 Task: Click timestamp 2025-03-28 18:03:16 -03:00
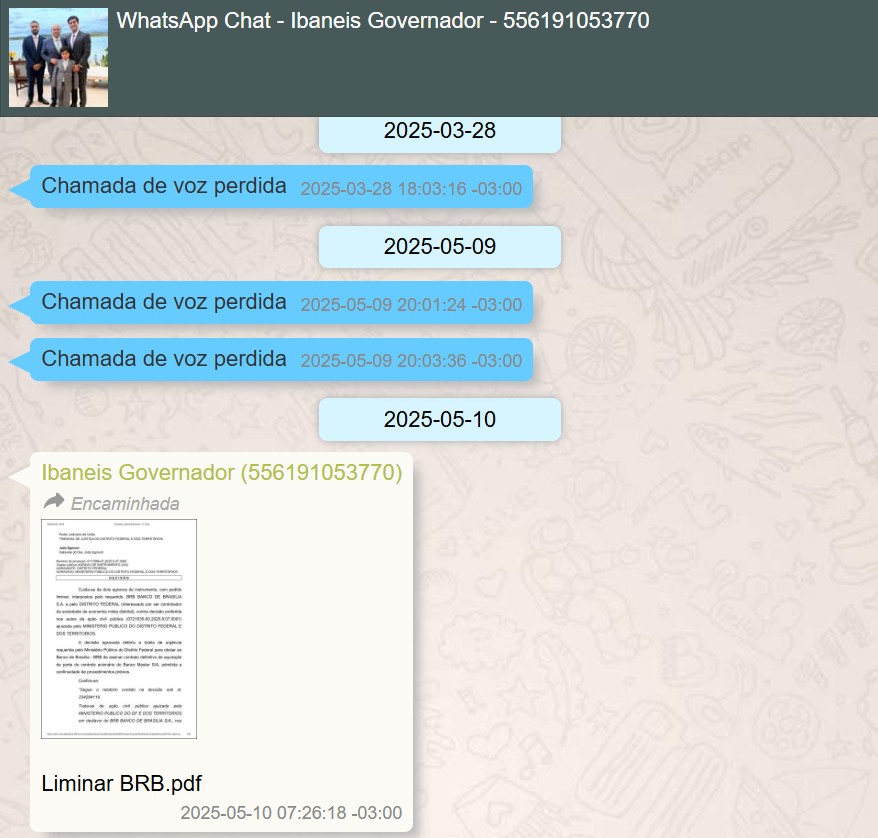coord(411,189)
